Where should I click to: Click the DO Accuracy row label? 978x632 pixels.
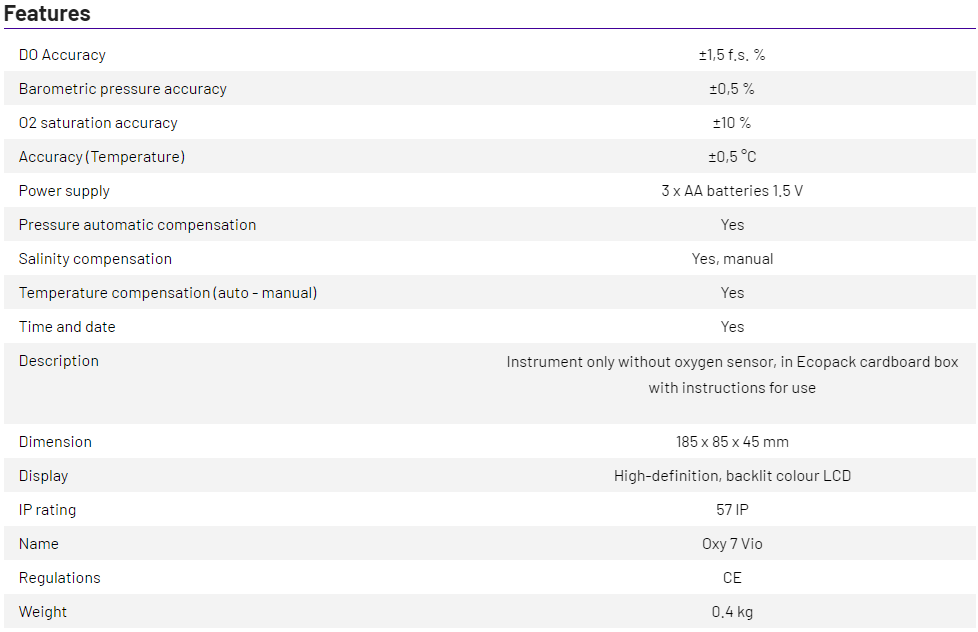62,55
